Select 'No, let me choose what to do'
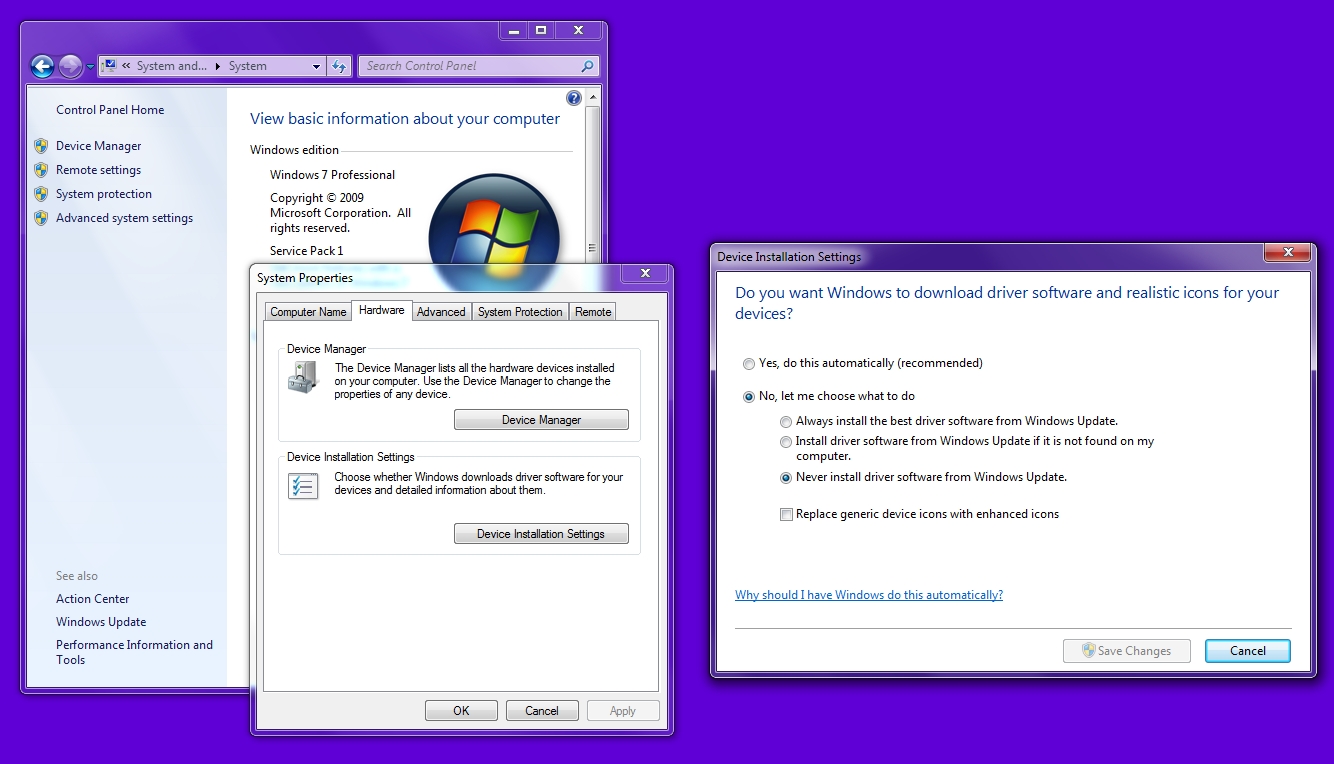 pyautogui.click(x=829, y=396)
